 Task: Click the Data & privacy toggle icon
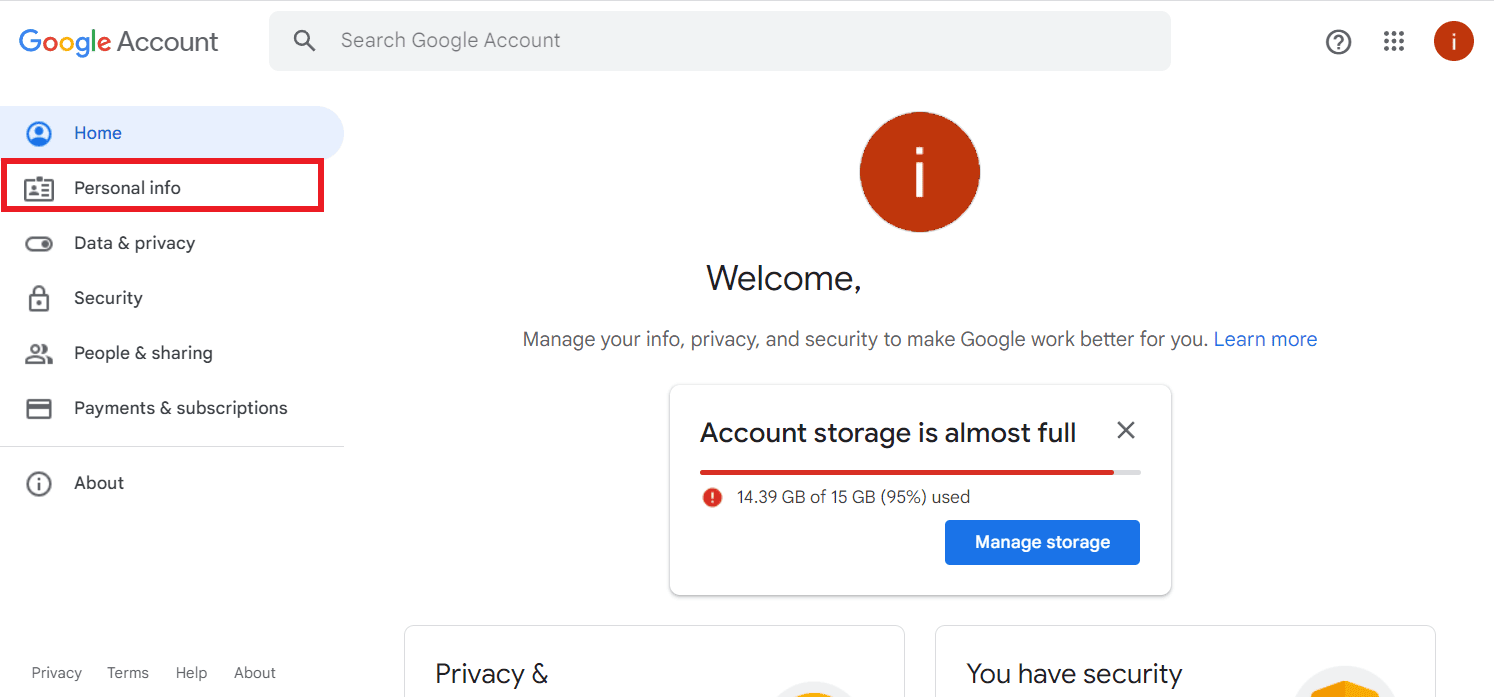click(38, 242)
